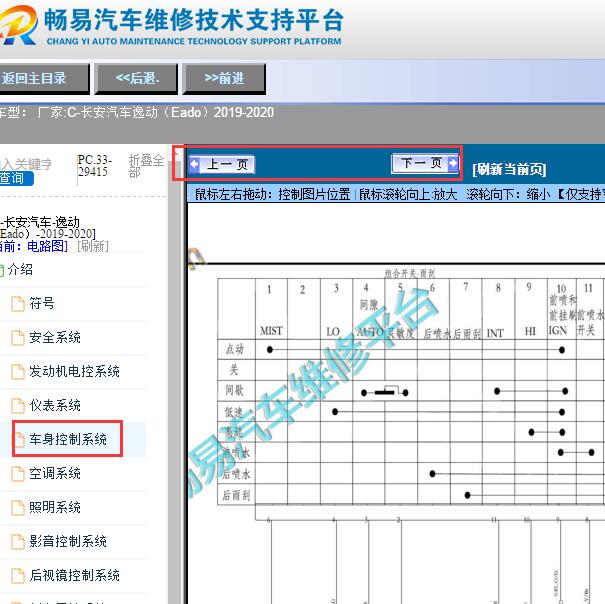Viewport: 605px width, 604px height.
Task: Click the folder icon beside 后视镜控制系统
Action: [x=18, y=575]
